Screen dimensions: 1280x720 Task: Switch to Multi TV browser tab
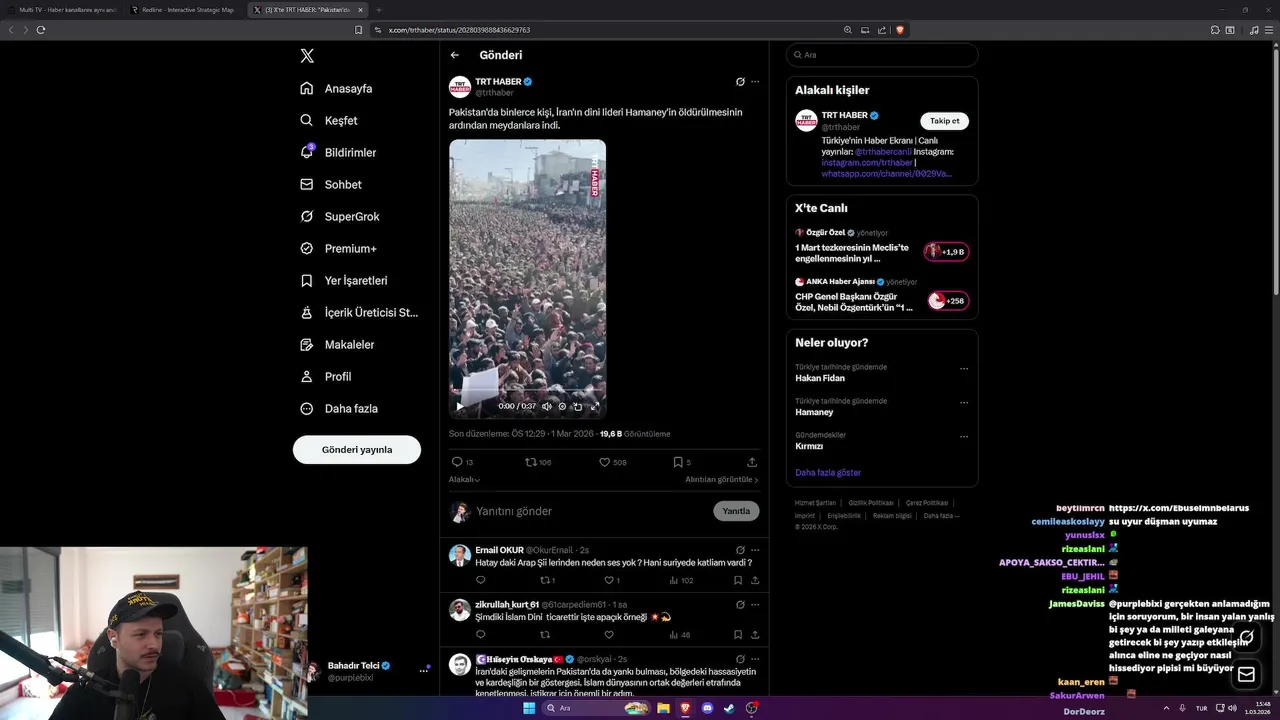tap(62, 10)
